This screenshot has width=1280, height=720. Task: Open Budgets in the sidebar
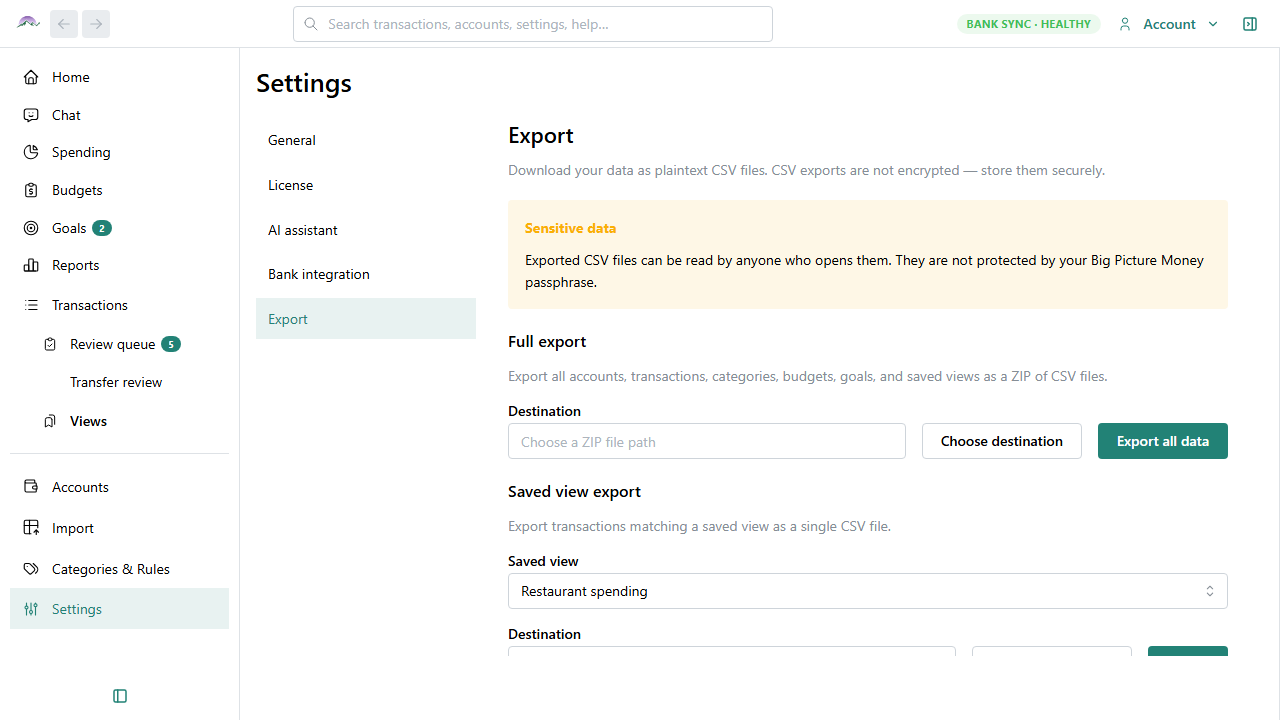119,190
